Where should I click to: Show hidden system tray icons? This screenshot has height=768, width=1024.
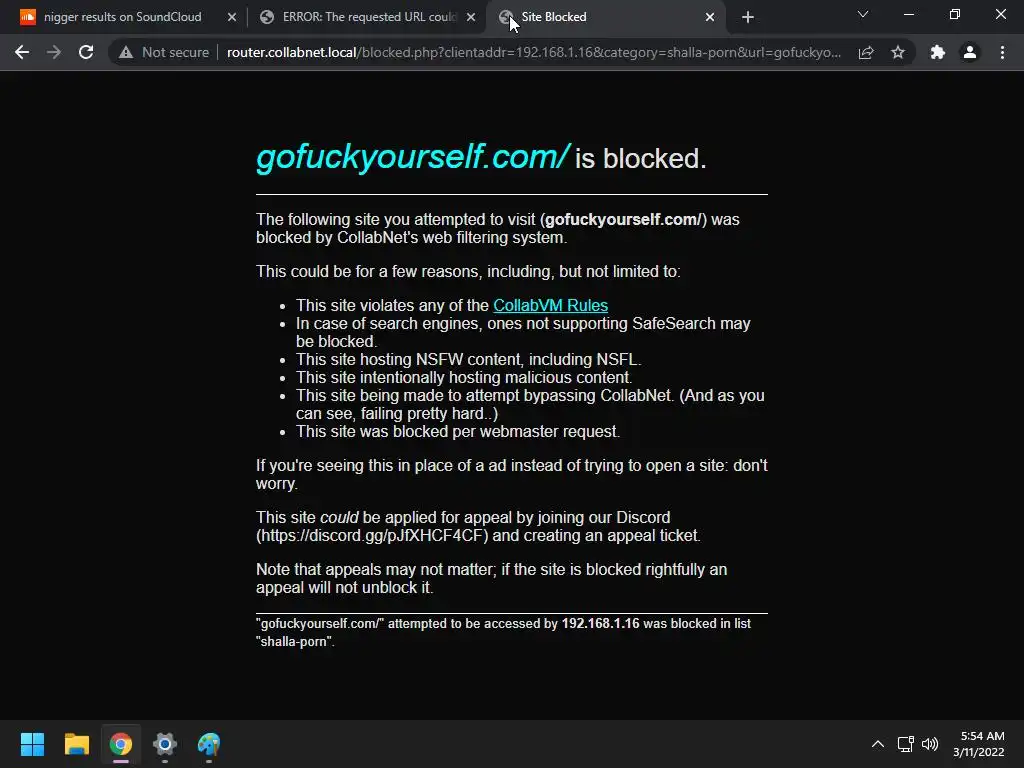coord(878,744)
